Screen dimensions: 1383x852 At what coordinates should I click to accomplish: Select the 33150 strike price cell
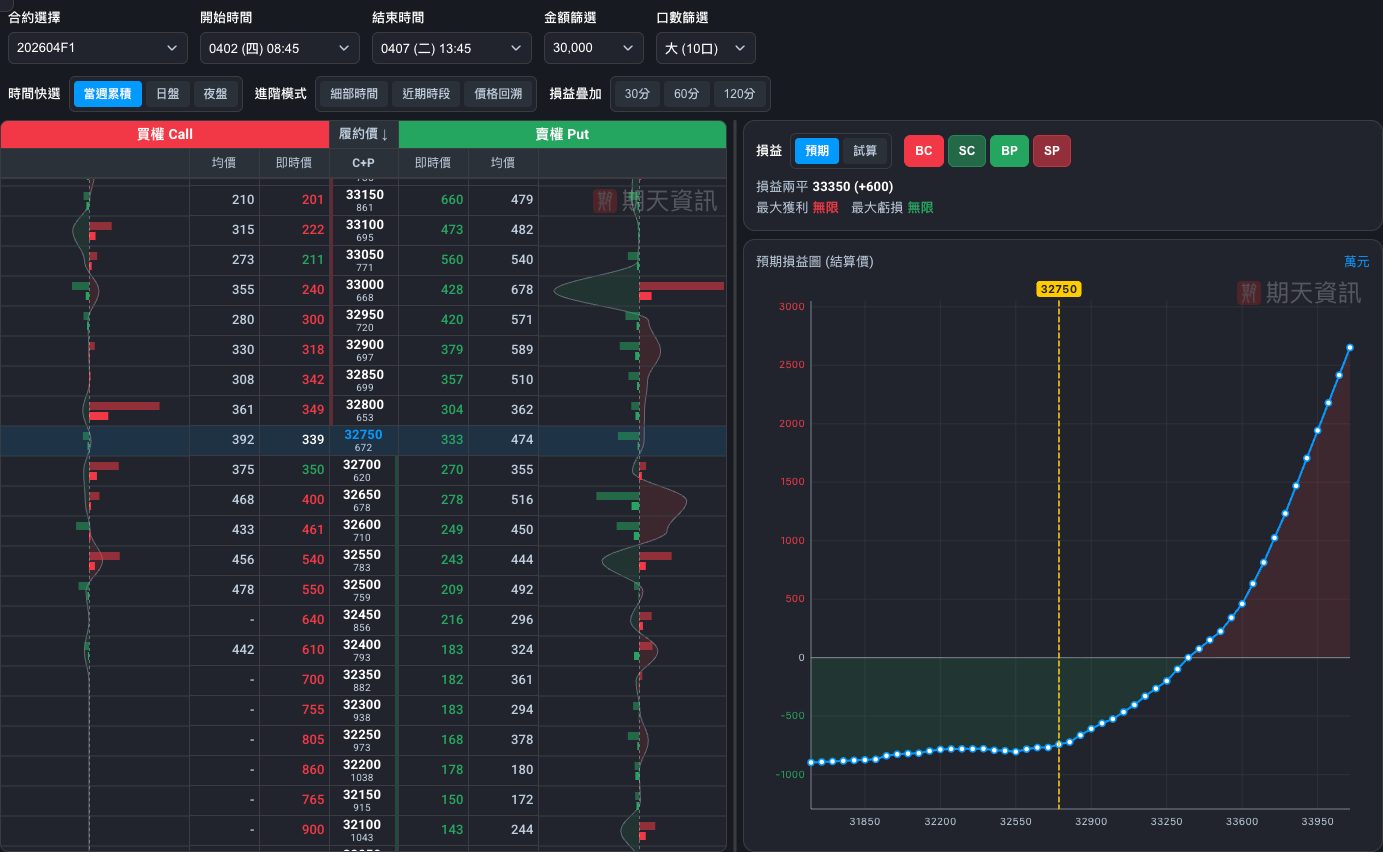(x=364, y=200)
